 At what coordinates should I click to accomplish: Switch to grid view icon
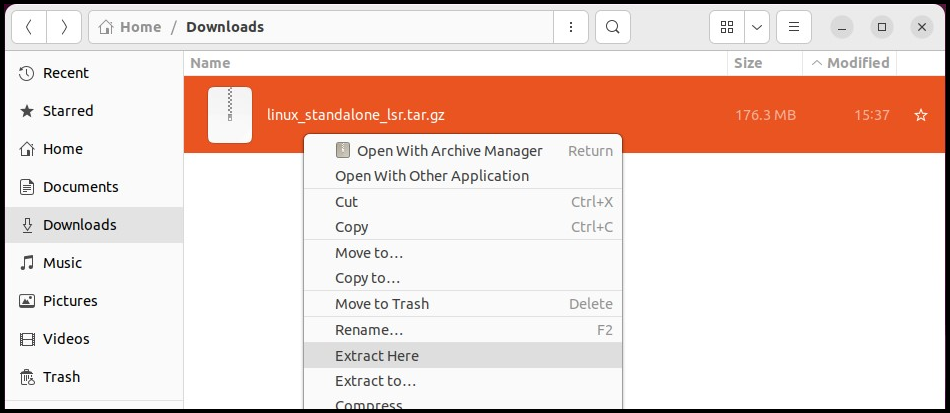coord(727,27)
